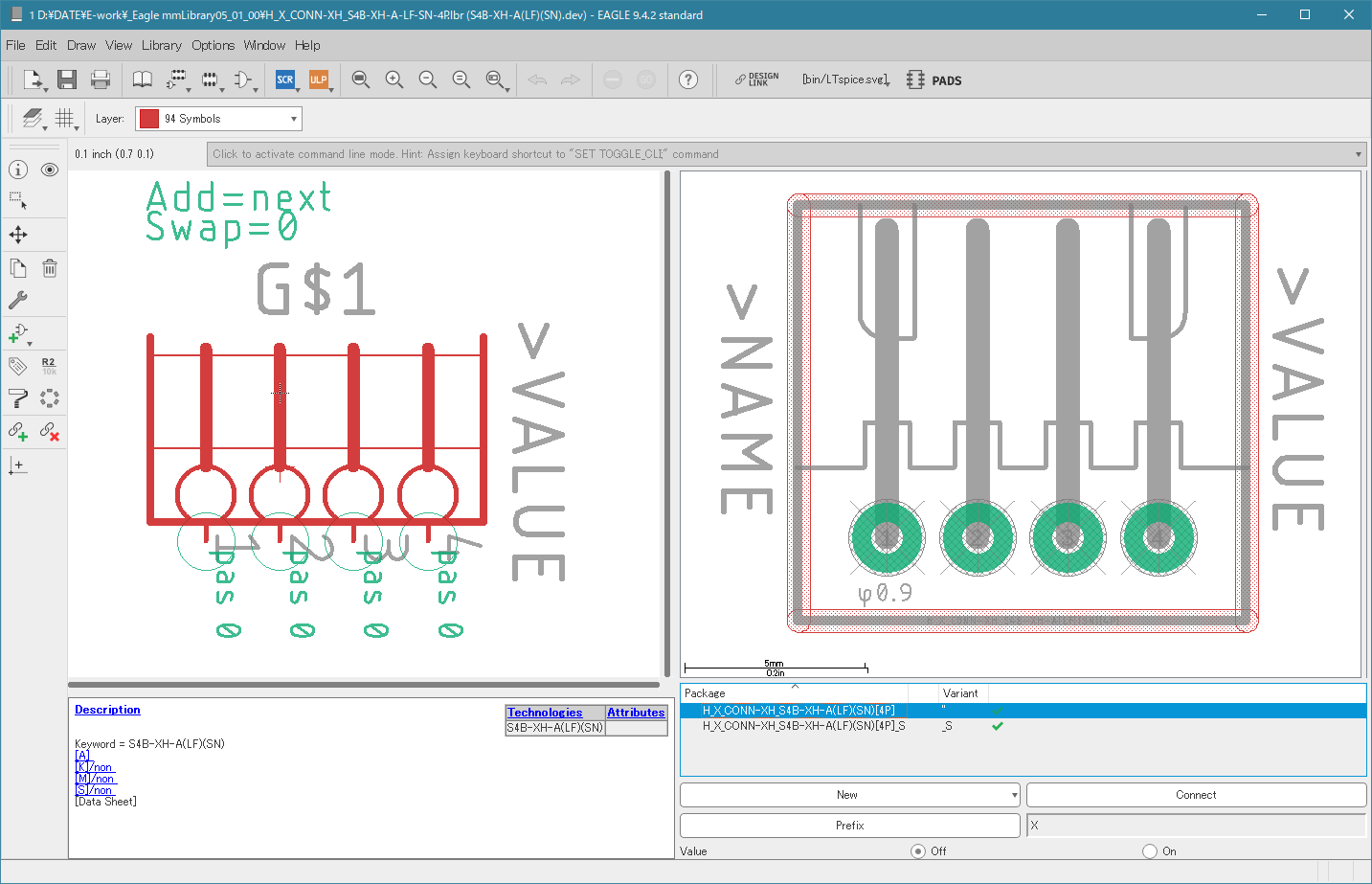
Task: Set Value radio button to Off
Action: [918, 850]
